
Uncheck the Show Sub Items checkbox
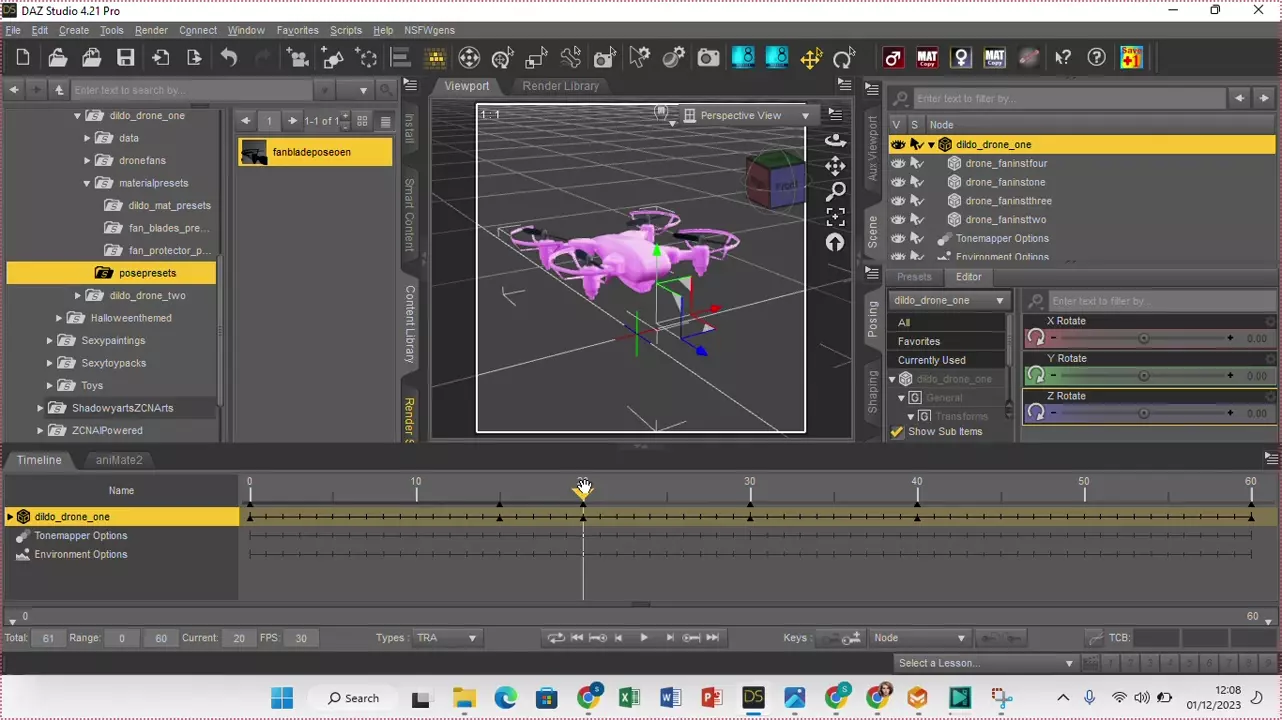(897, 432)
